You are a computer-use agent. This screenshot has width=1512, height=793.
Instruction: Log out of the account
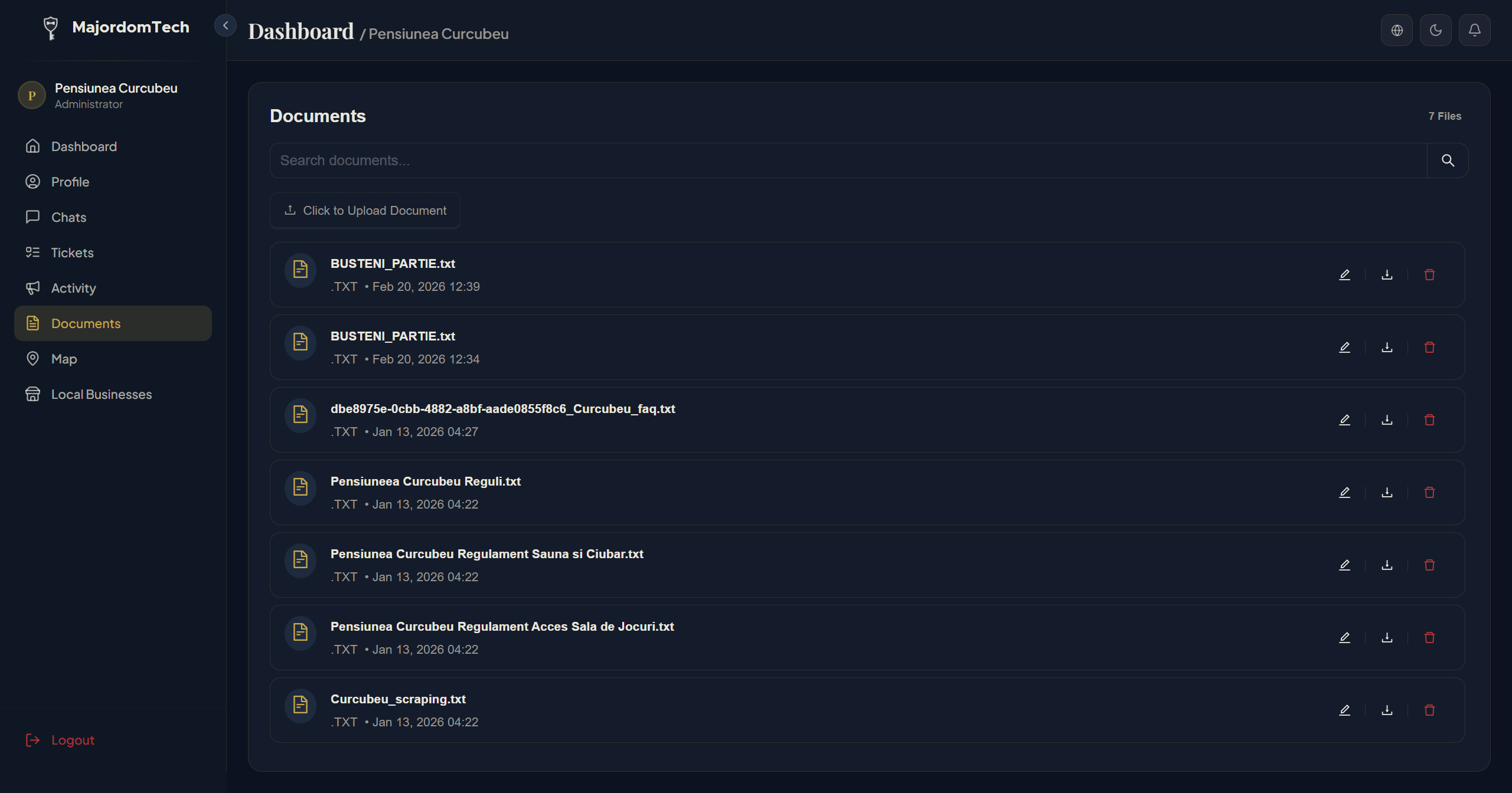point(59,740)
